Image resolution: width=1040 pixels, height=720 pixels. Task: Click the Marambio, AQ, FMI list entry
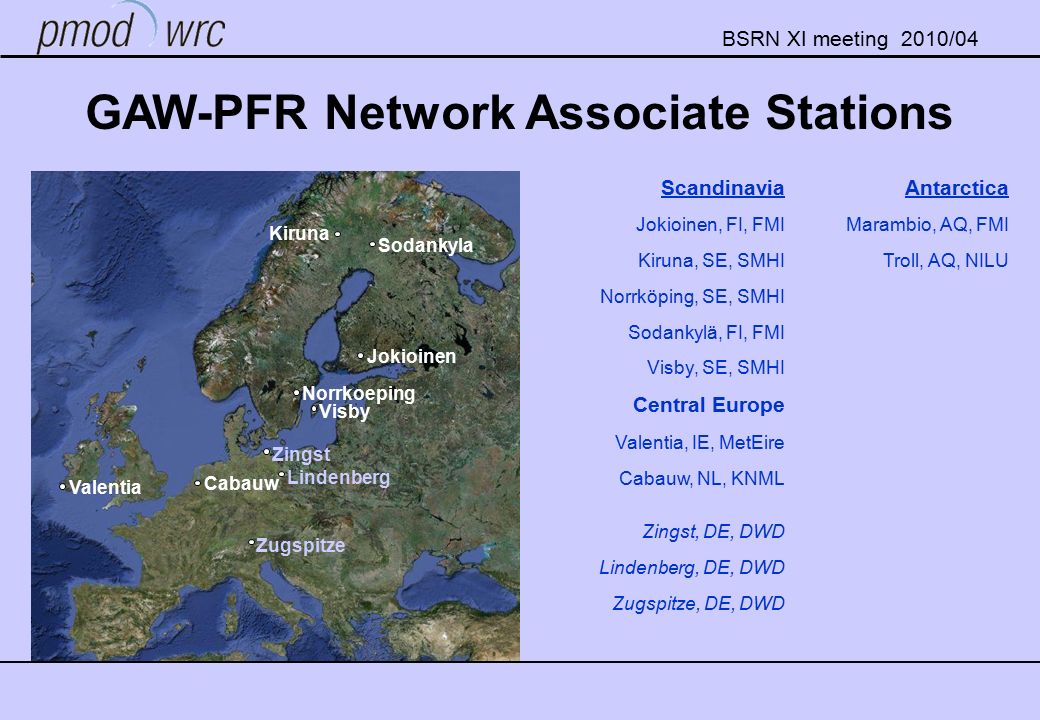(927, 225)
